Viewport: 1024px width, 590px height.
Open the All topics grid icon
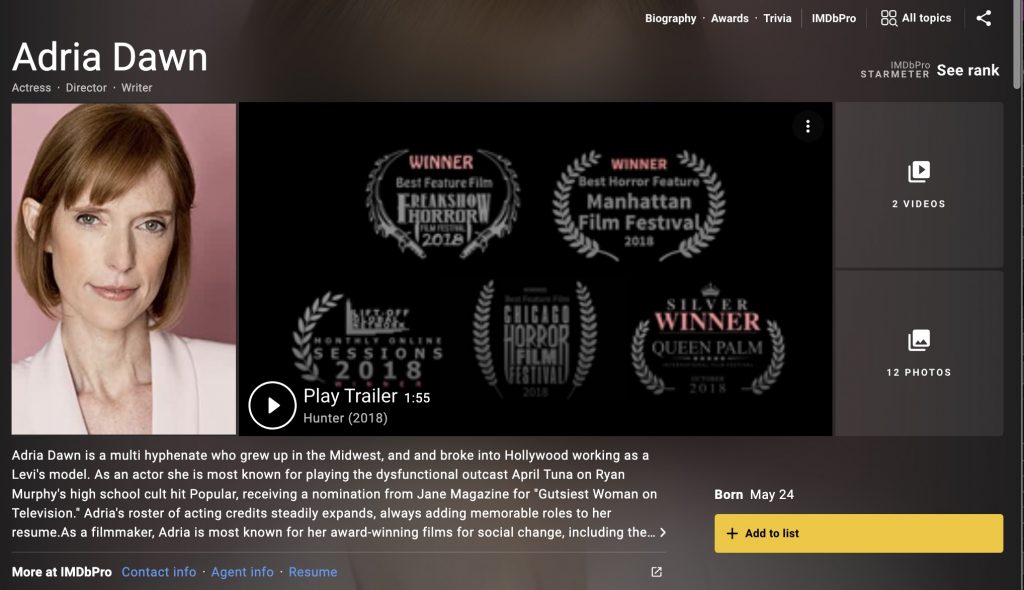(x=888, y=18)
